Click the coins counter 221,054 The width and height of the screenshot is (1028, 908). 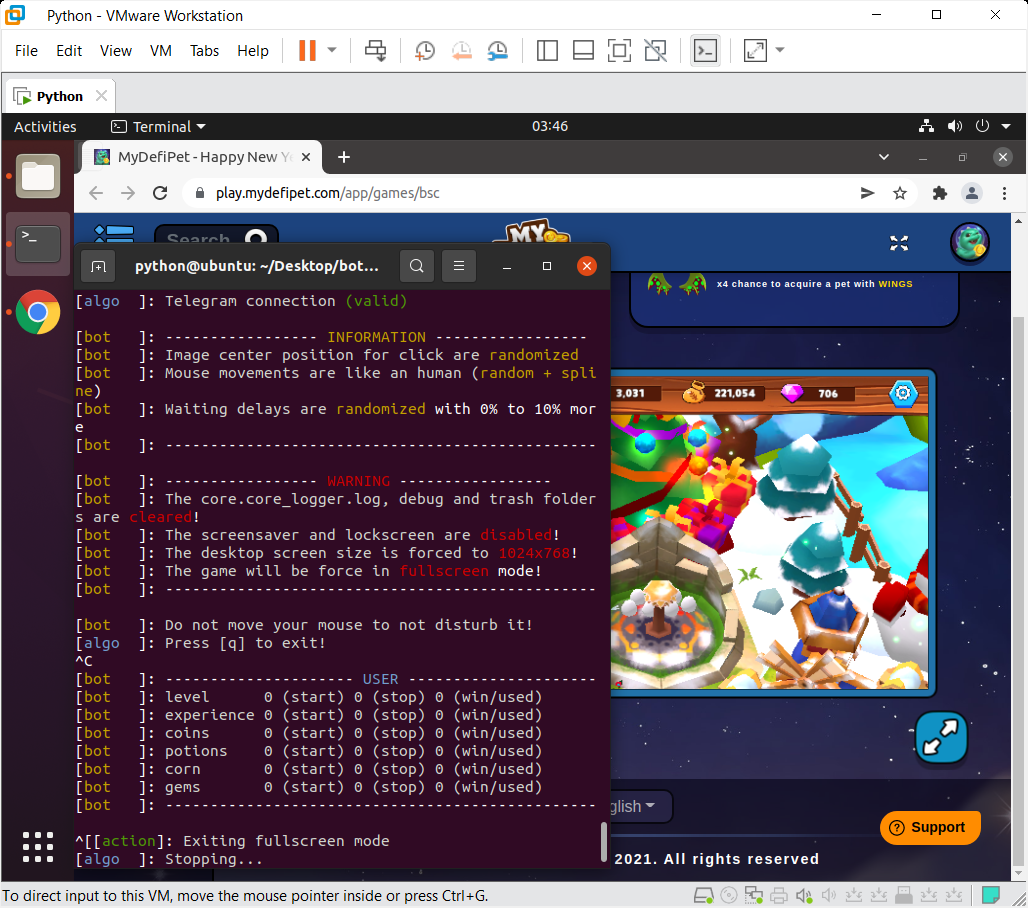coord(724,393)
